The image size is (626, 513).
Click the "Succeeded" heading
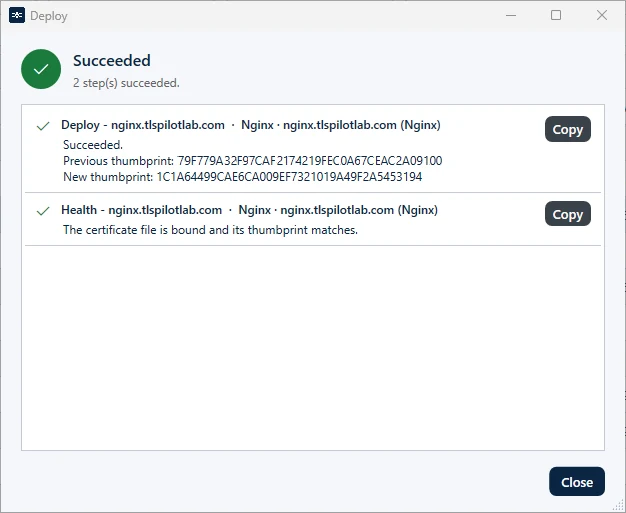pyautogui.click(x=112, y=61)
